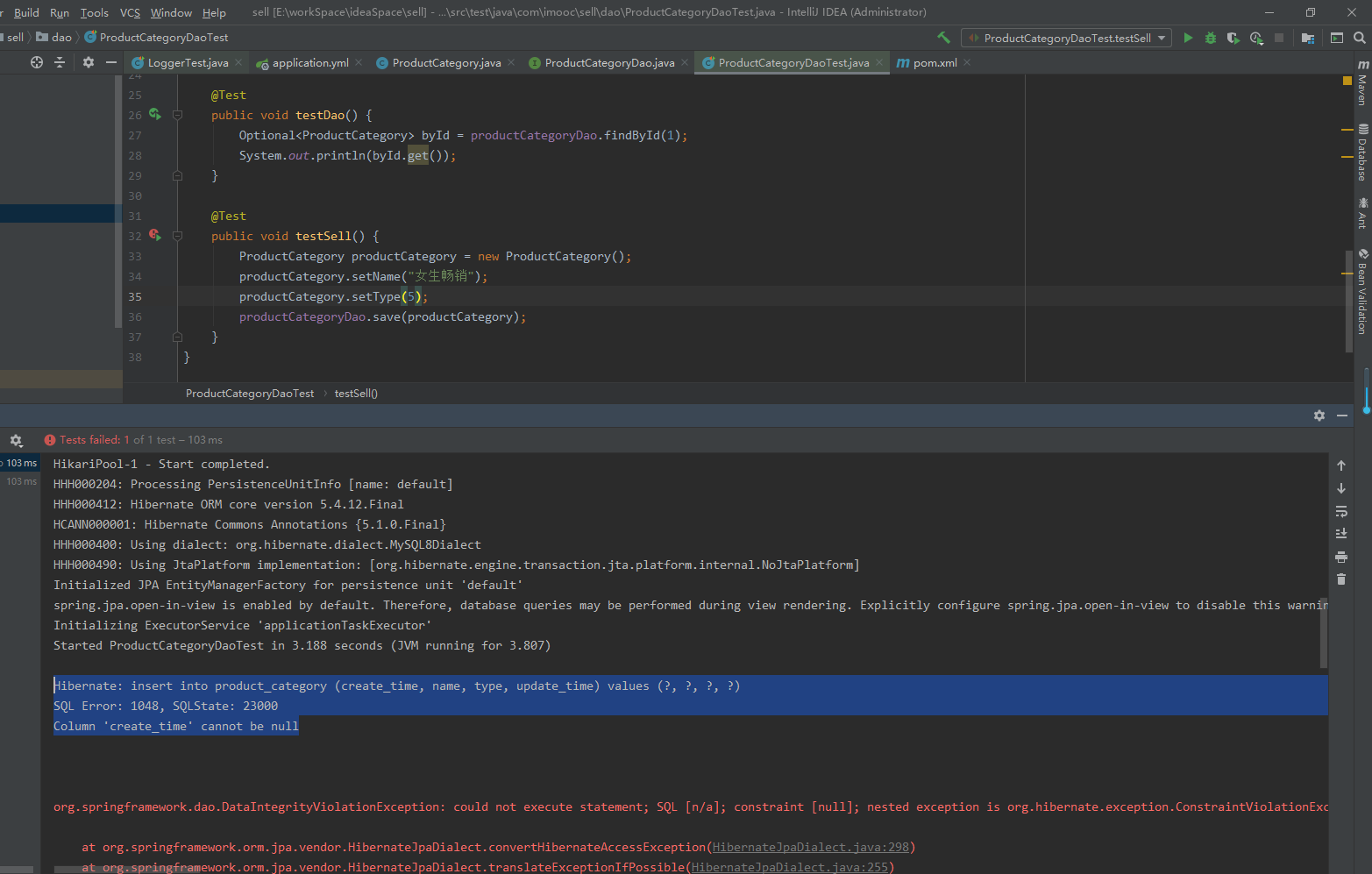Image resolution: width=1372 pixels, height=874 pixels.
Task: Open the Run menu
Action: click(x=60, y=12)
